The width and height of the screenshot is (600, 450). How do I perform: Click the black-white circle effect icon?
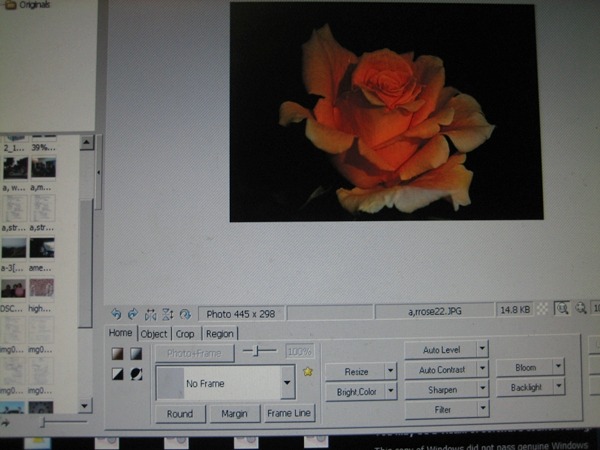pyautogui.click(x=136, y=374)
